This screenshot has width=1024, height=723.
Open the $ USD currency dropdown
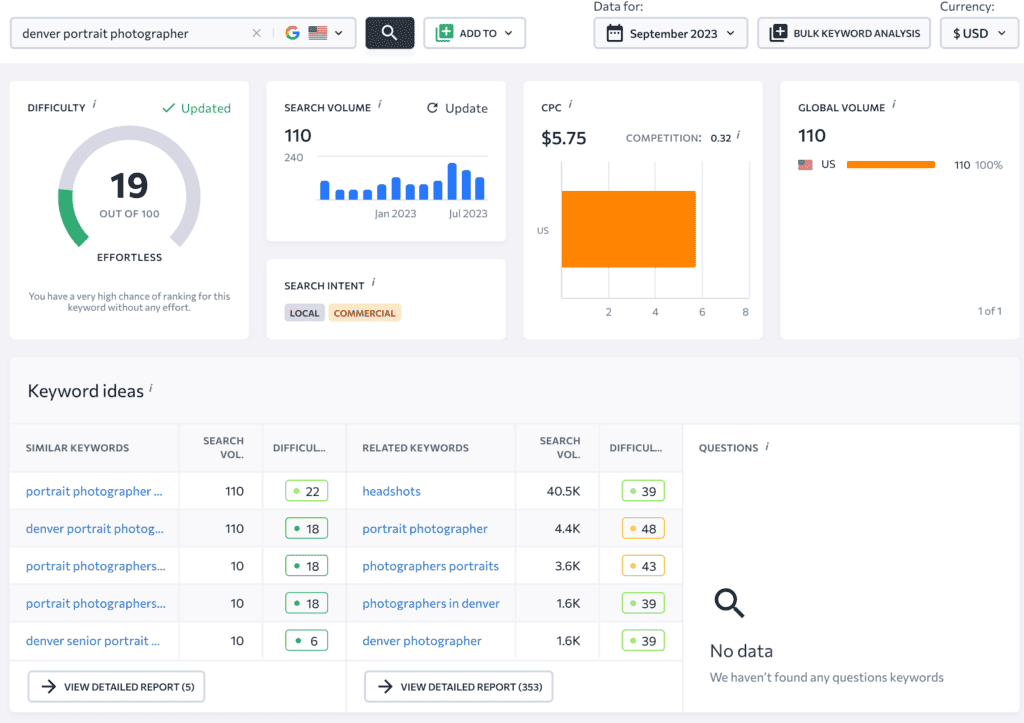(x=979, y=33)
